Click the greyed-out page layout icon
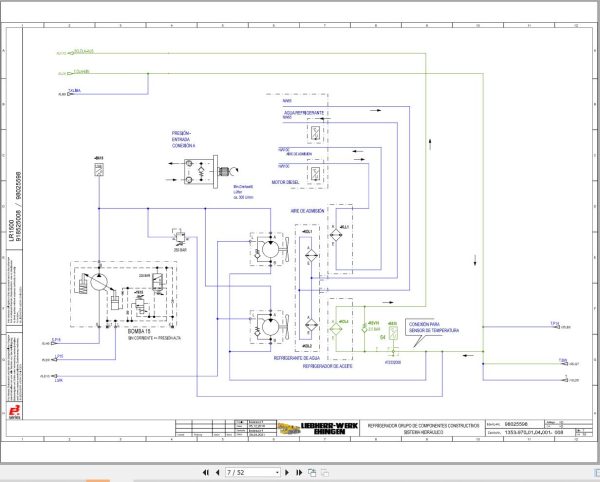The width and height of the screenshot is (600, 482). click(x=325, y=472)
